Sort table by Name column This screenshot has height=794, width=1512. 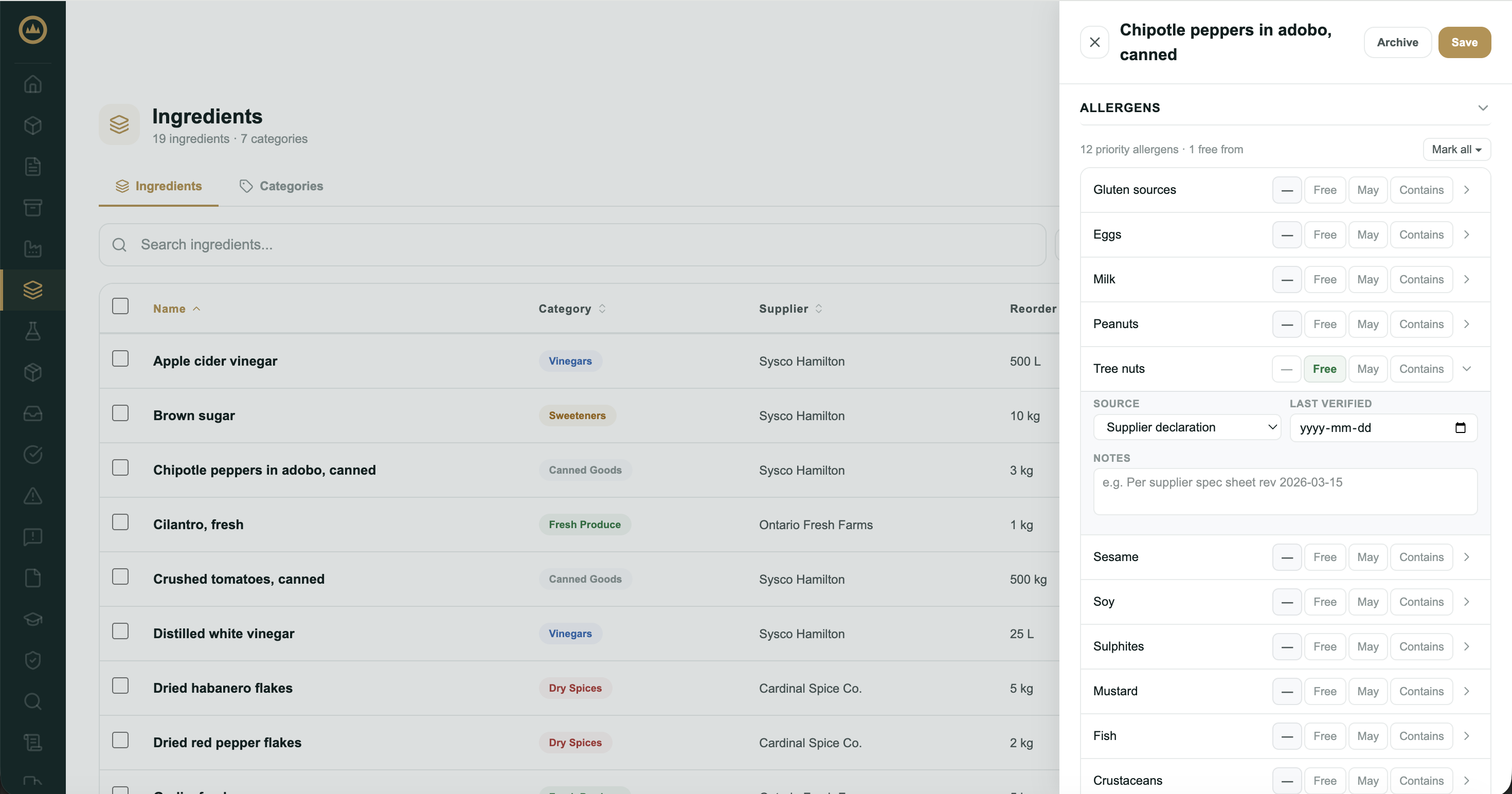(177, 309)
